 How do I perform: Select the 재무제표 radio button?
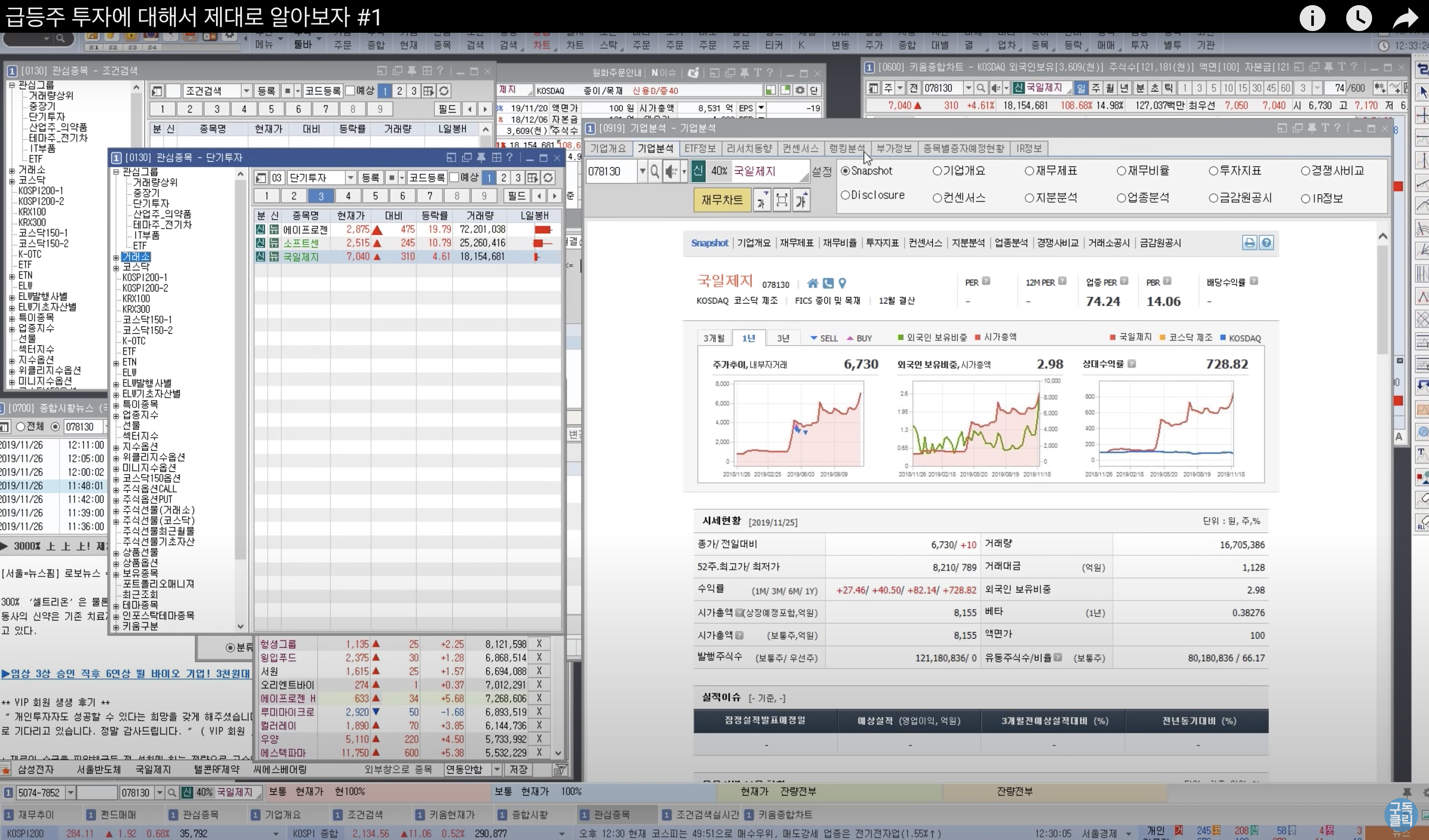1029,171
